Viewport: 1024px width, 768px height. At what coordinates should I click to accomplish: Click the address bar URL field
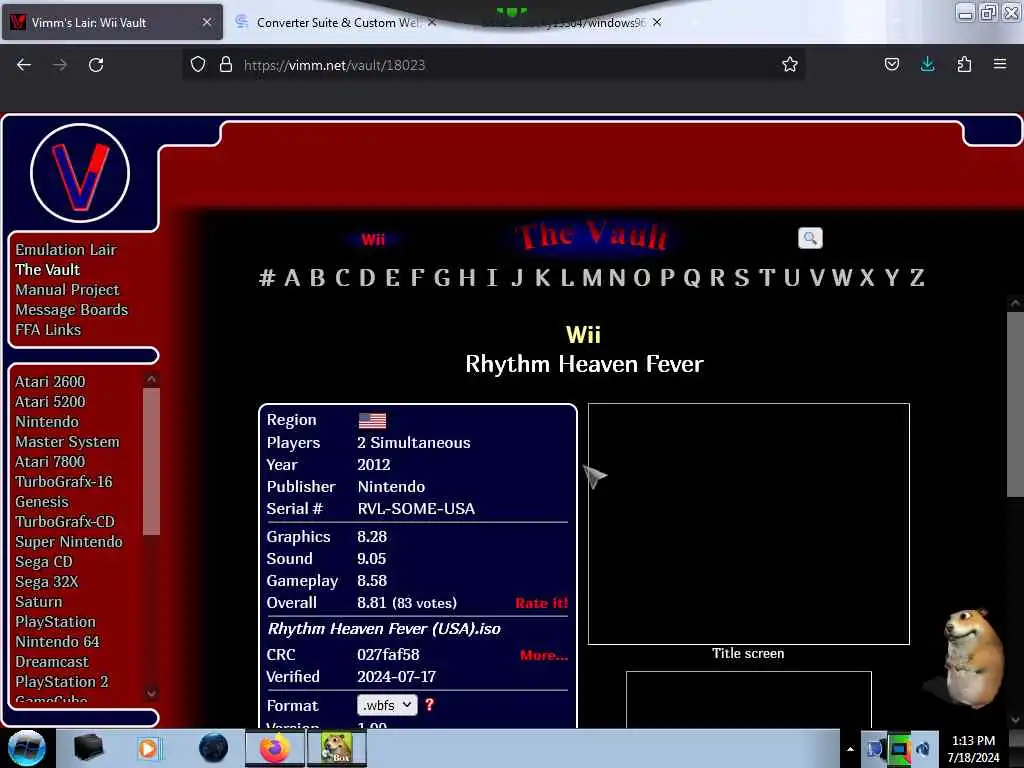coord(496,65)
